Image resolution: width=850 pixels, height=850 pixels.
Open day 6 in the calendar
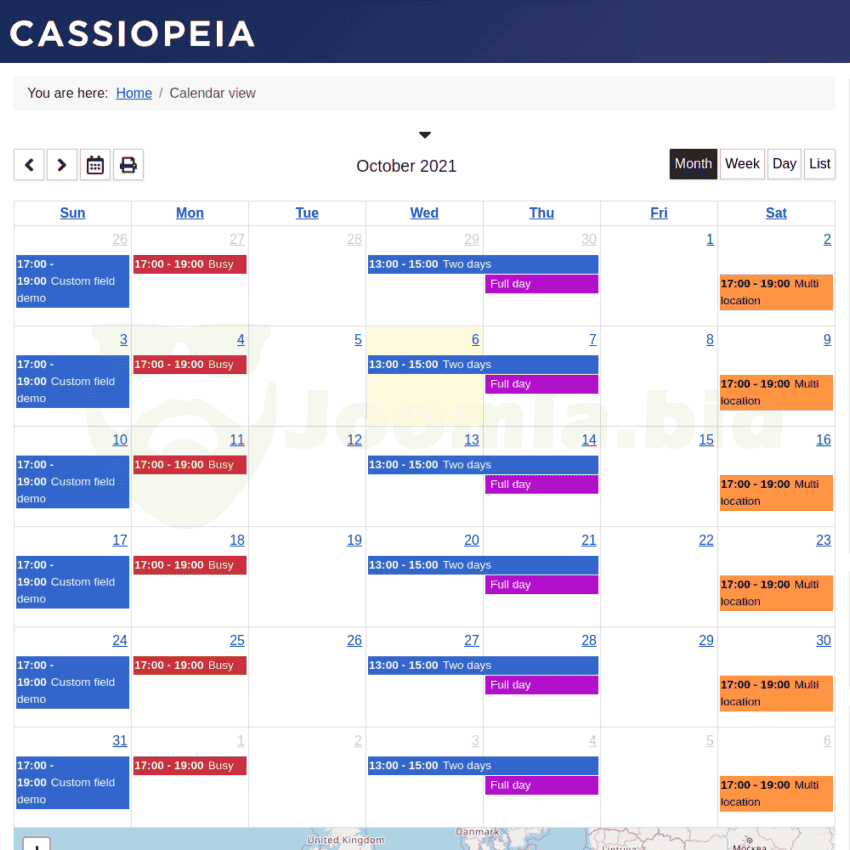click(475, 340)
